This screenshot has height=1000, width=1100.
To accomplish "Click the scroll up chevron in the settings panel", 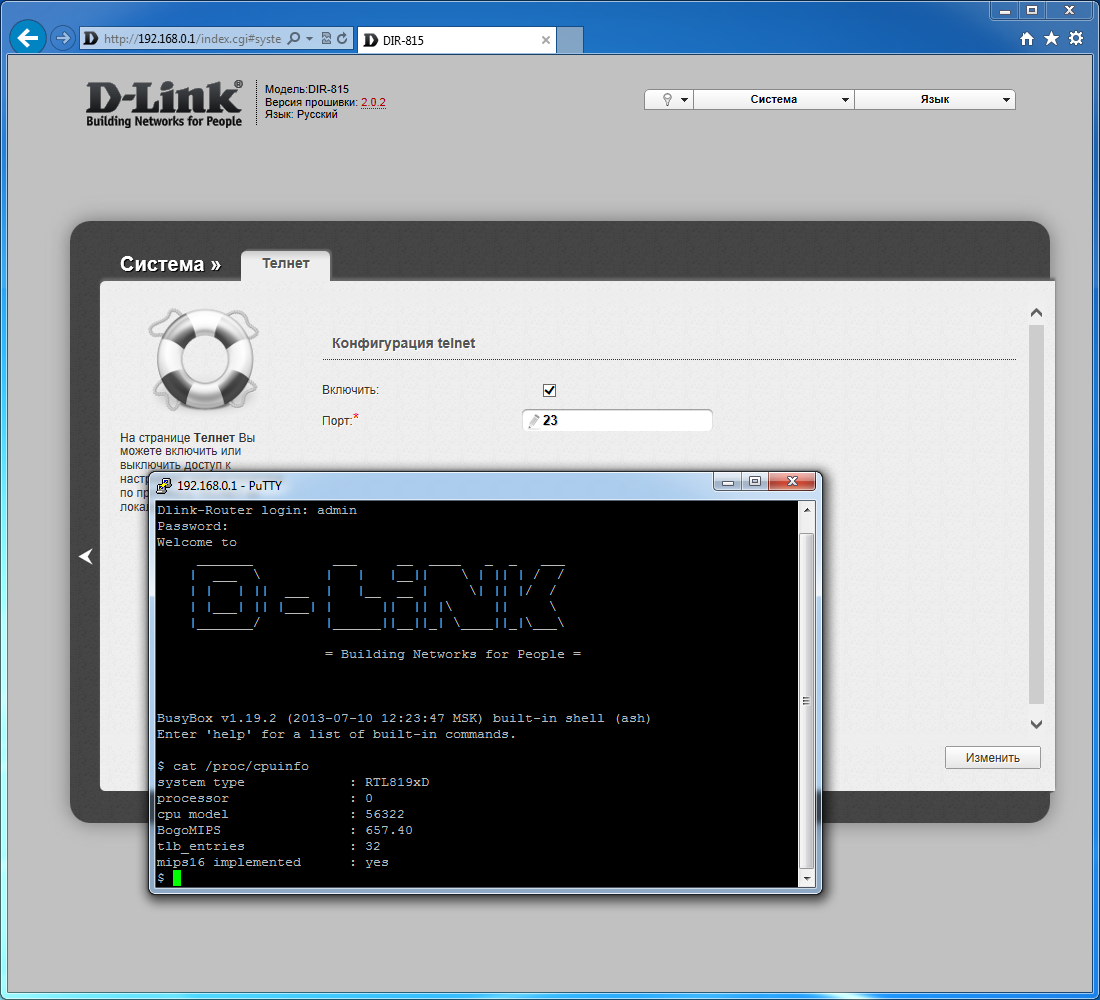I will pyautogui.click(x=1036, y=313).
